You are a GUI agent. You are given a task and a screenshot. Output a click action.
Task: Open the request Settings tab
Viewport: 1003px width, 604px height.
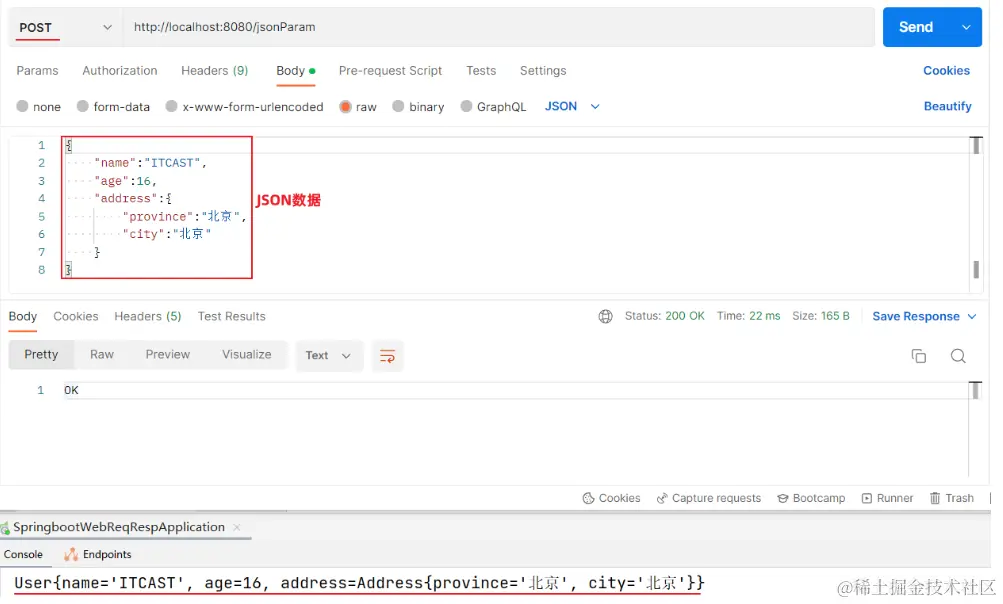[542, 70]
